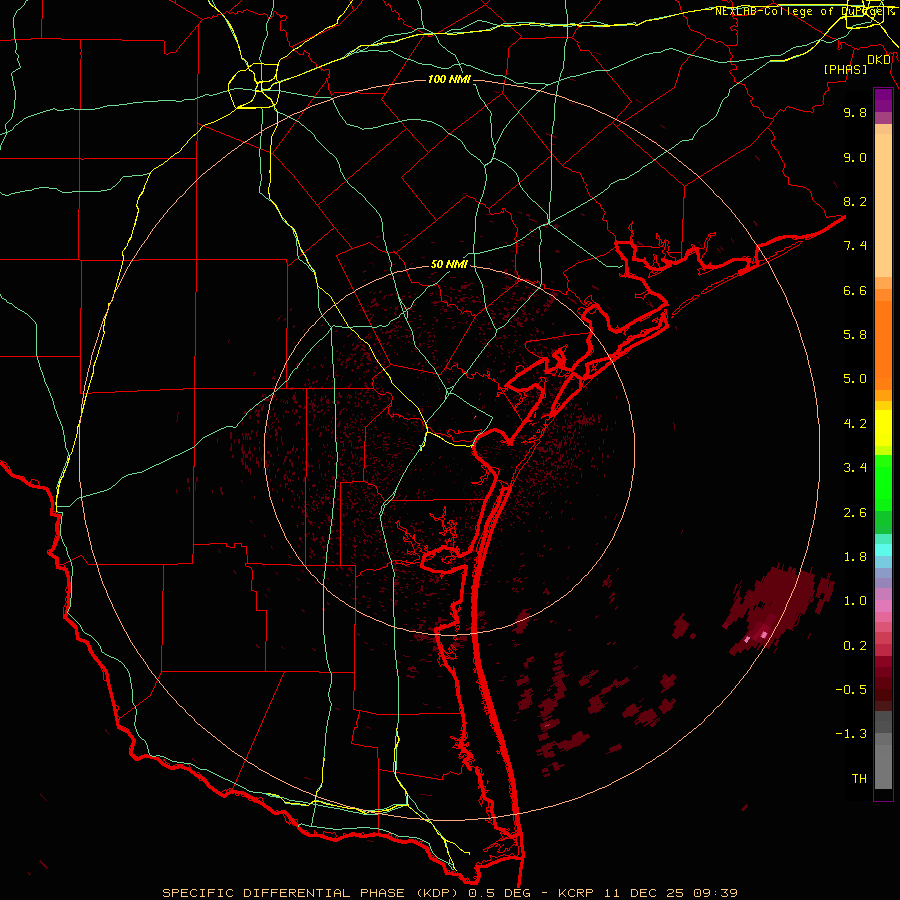Click the "2.6" scale value
900x900 pixels.
click(855, 513)
